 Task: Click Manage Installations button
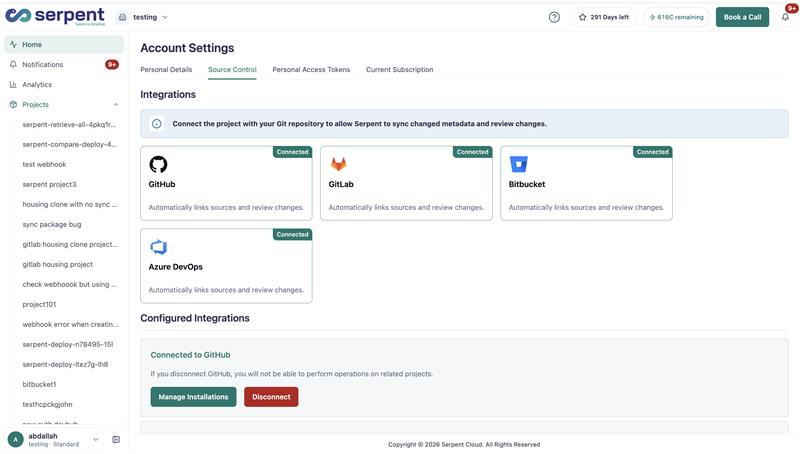[193, 397]
